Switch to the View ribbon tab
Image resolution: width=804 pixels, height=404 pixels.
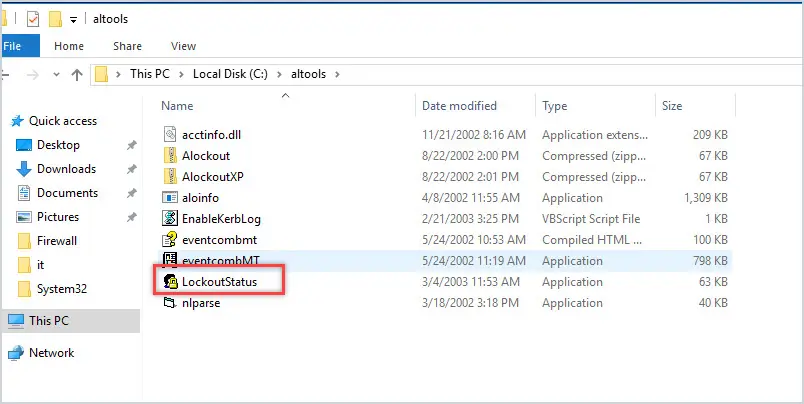click(x=184, y=46)
